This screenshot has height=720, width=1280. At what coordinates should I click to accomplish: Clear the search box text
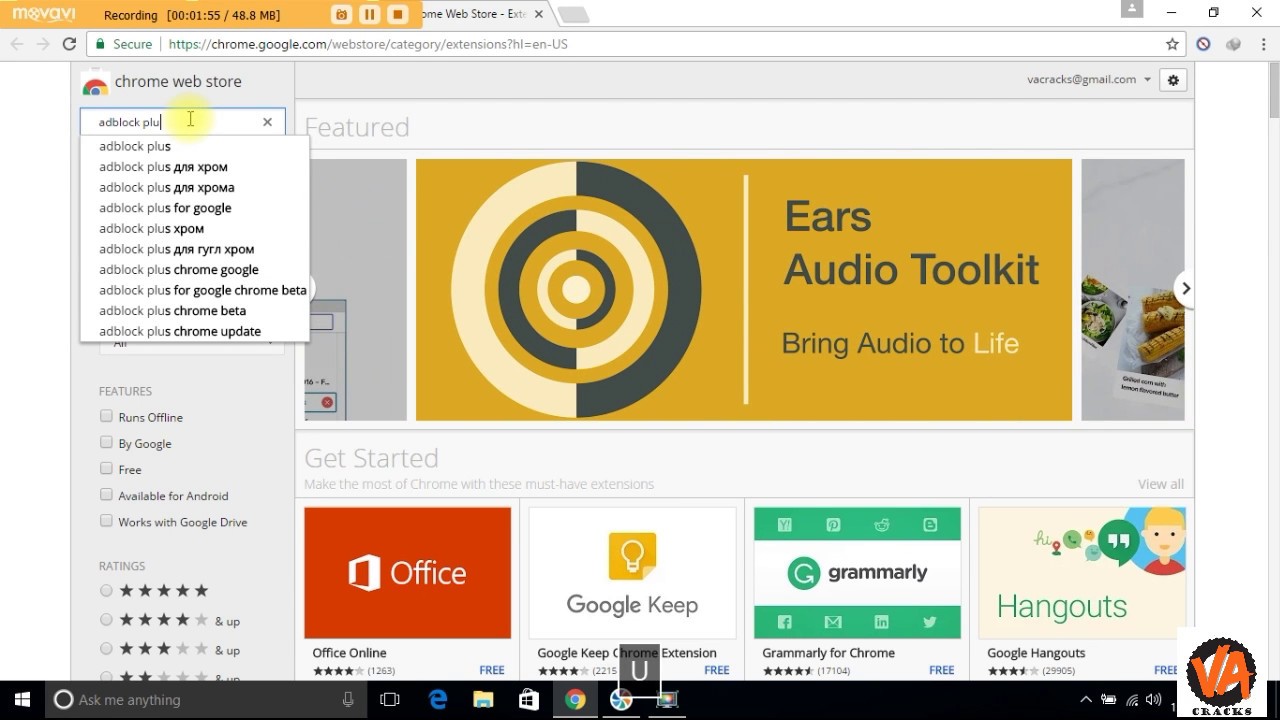267,122
